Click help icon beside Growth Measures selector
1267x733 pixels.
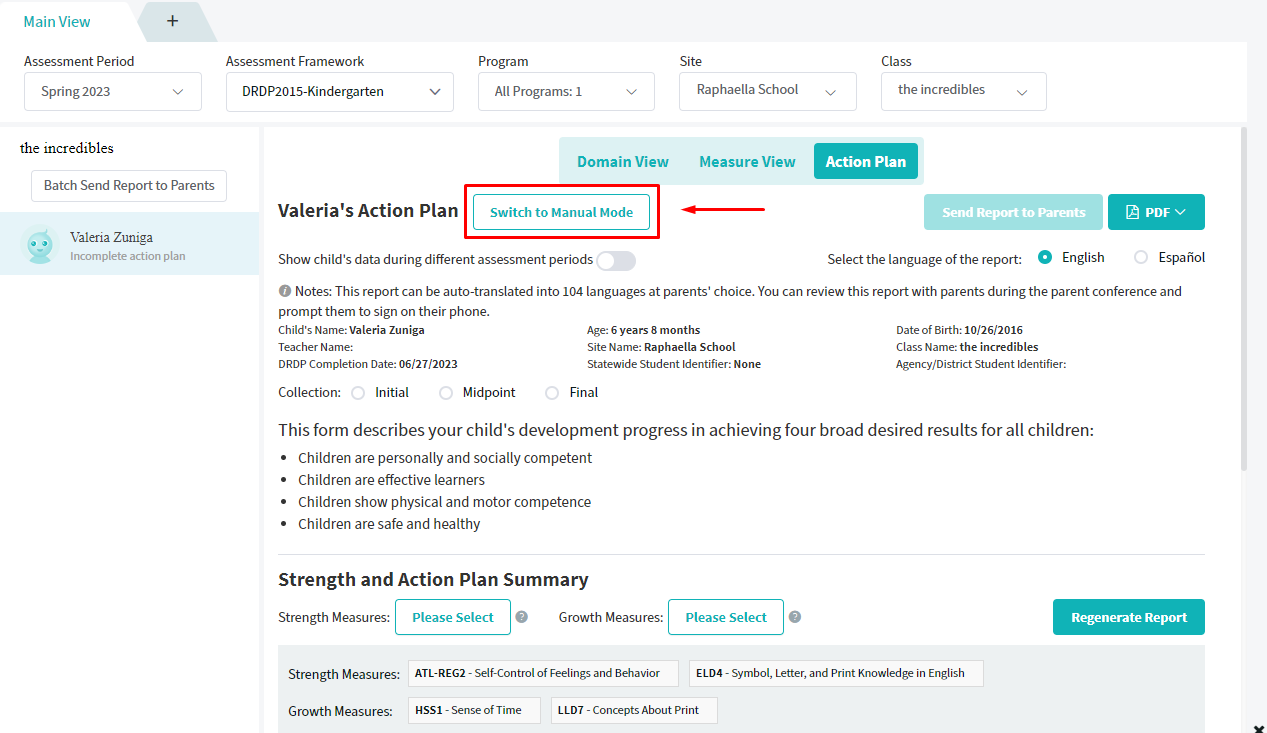tap(794, 617)
